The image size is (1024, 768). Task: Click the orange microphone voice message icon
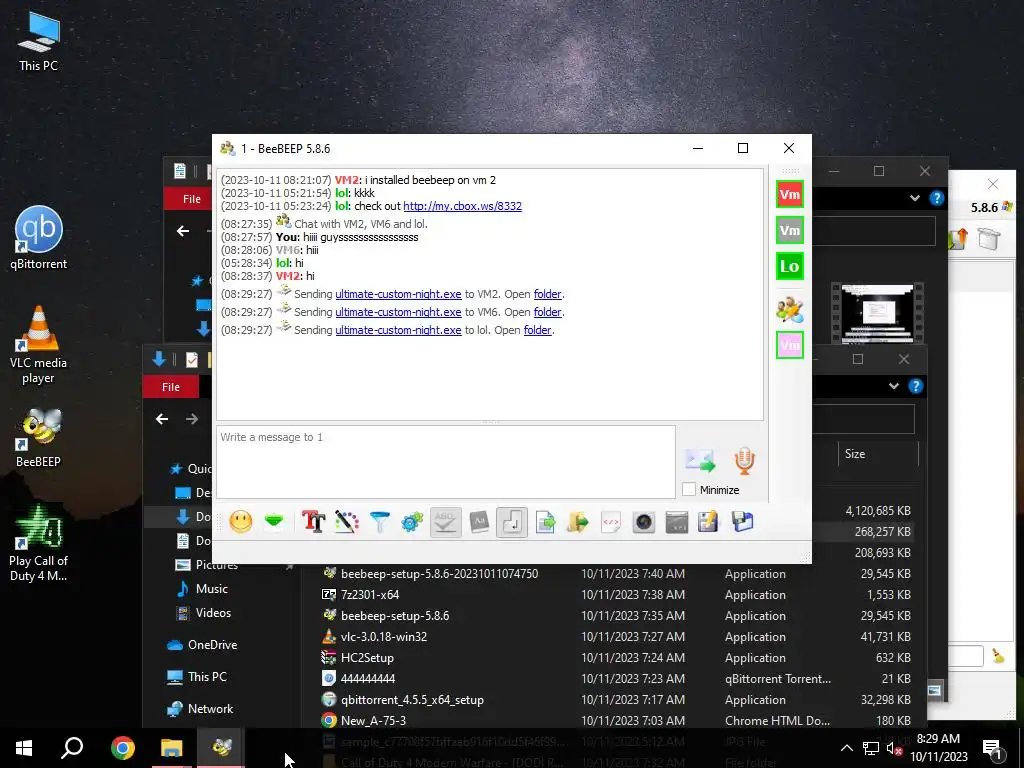pos(744,460)
